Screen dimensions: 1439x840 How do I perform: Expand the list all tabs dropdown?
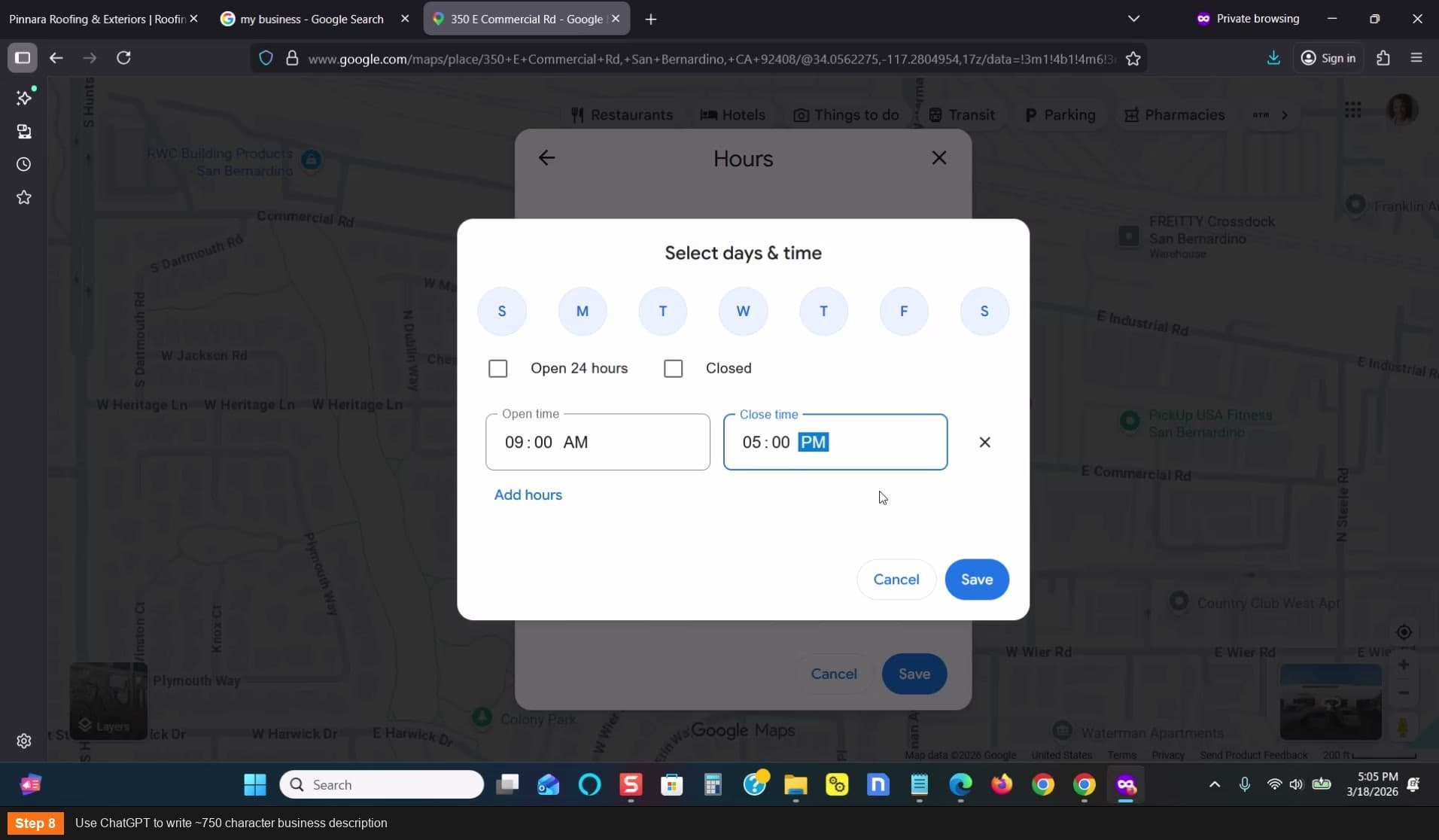[1133, 19]
